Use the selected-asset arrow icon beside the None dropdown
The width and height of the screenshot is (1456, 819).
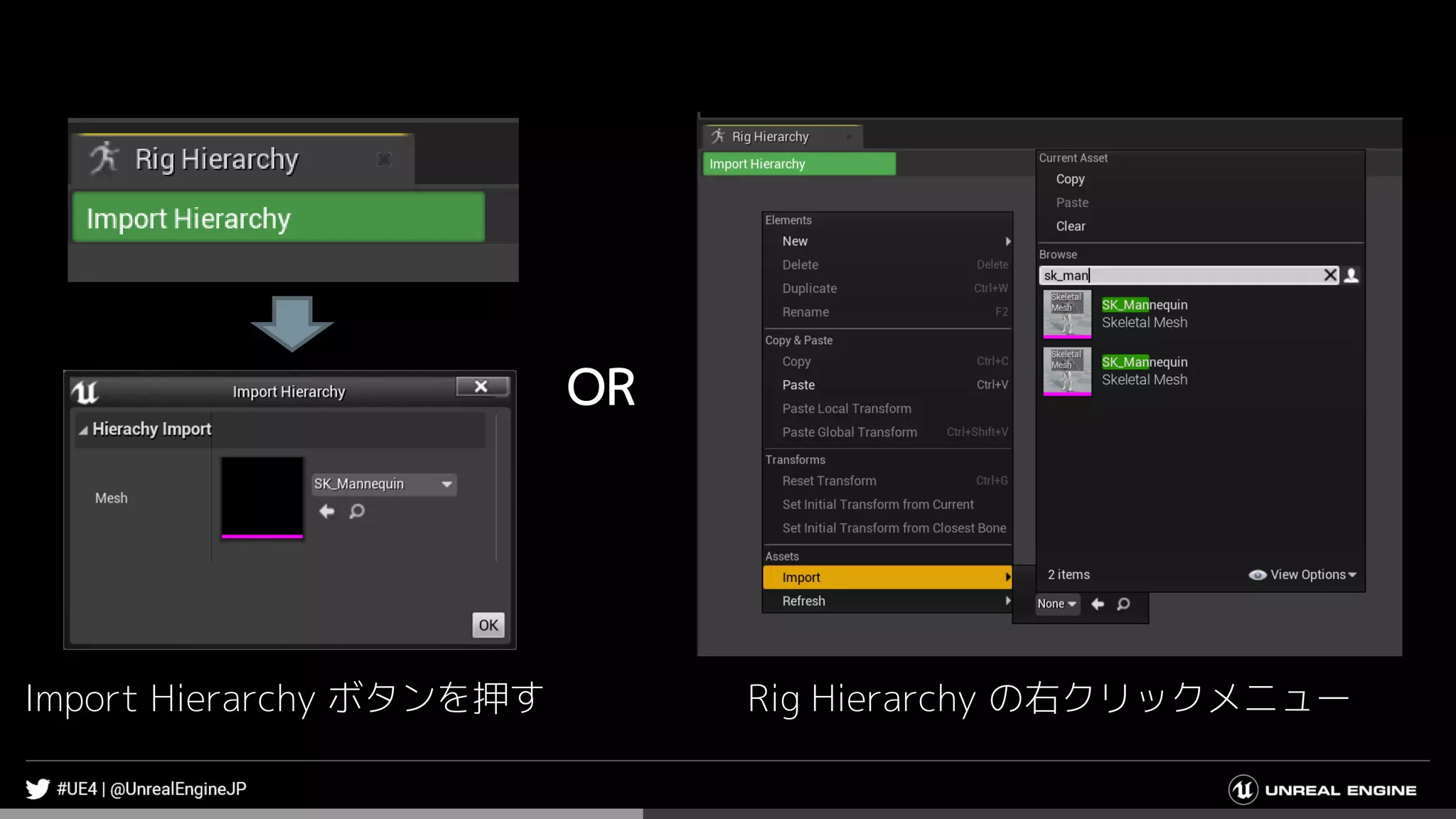point(1098,604)
